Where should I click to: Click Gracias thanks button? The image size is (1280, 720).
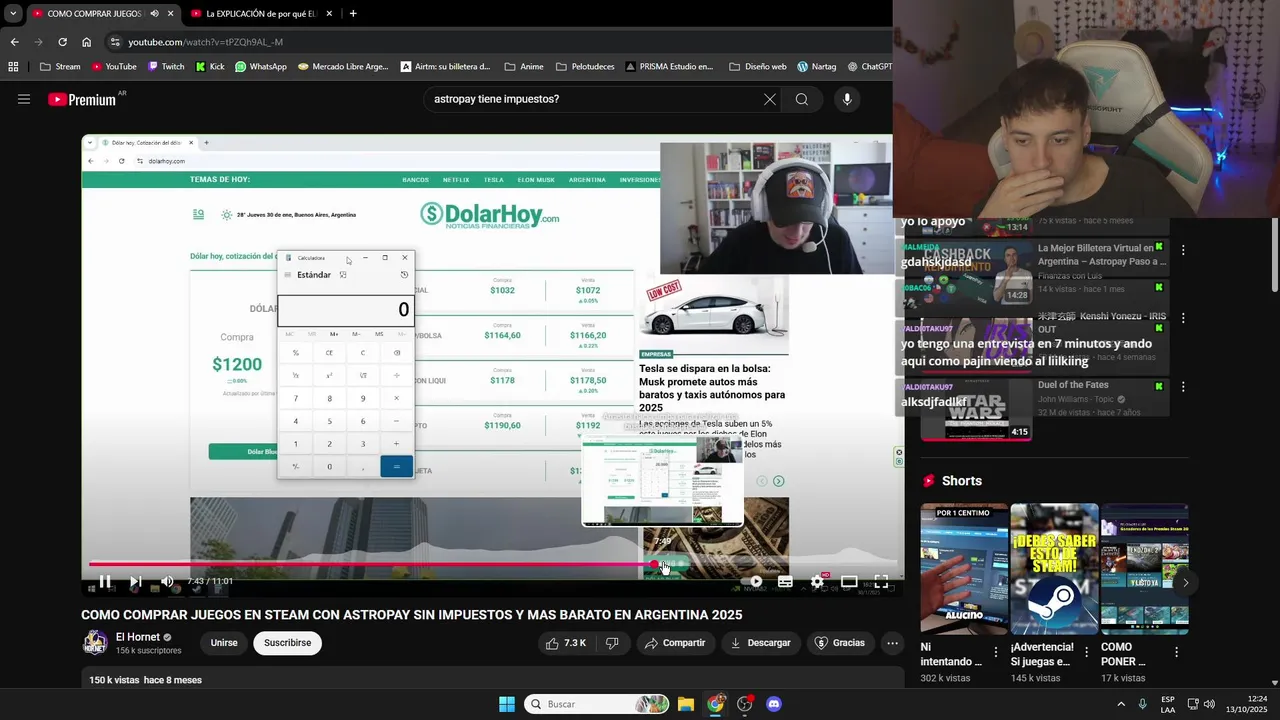pos(840,643)
